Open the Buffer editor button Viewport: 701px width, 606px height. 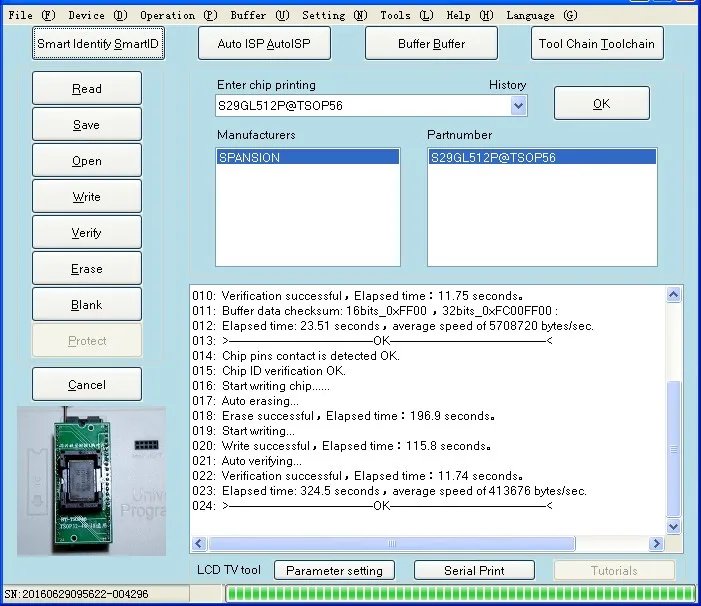click(431, 44)
